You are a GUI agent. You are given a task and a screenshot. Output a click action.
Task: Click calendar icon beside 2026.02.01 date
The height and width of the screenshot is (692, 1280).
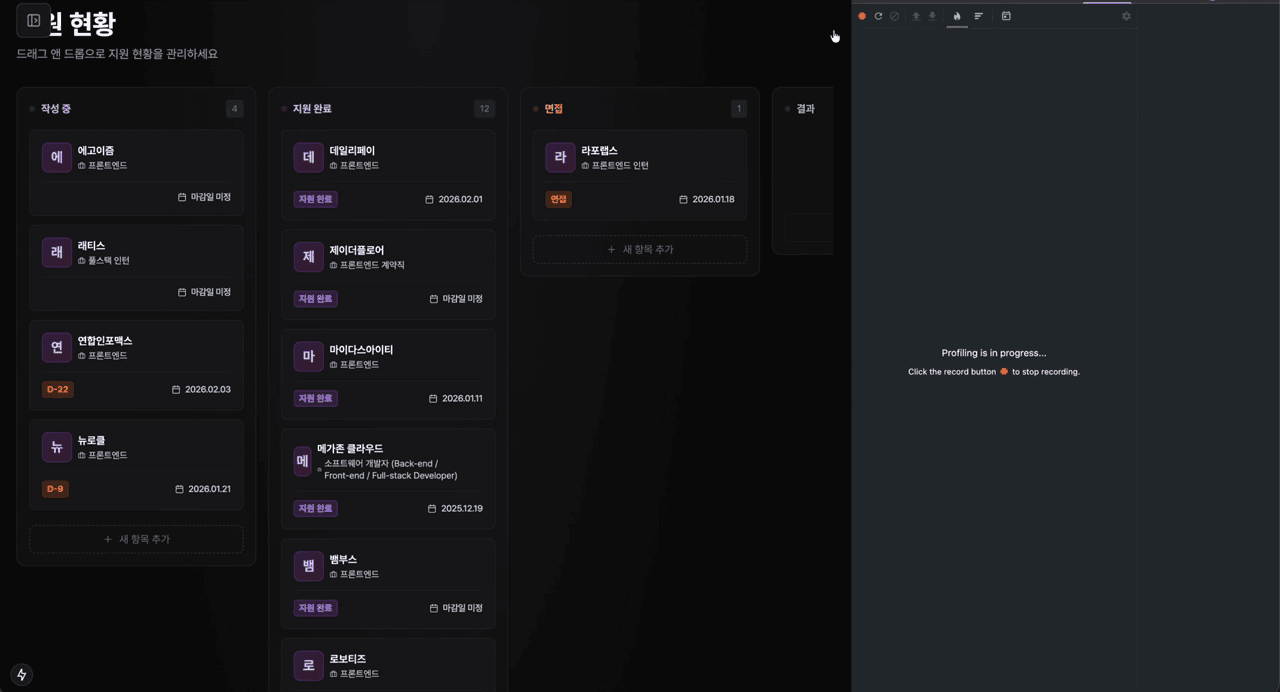point(429,199)
